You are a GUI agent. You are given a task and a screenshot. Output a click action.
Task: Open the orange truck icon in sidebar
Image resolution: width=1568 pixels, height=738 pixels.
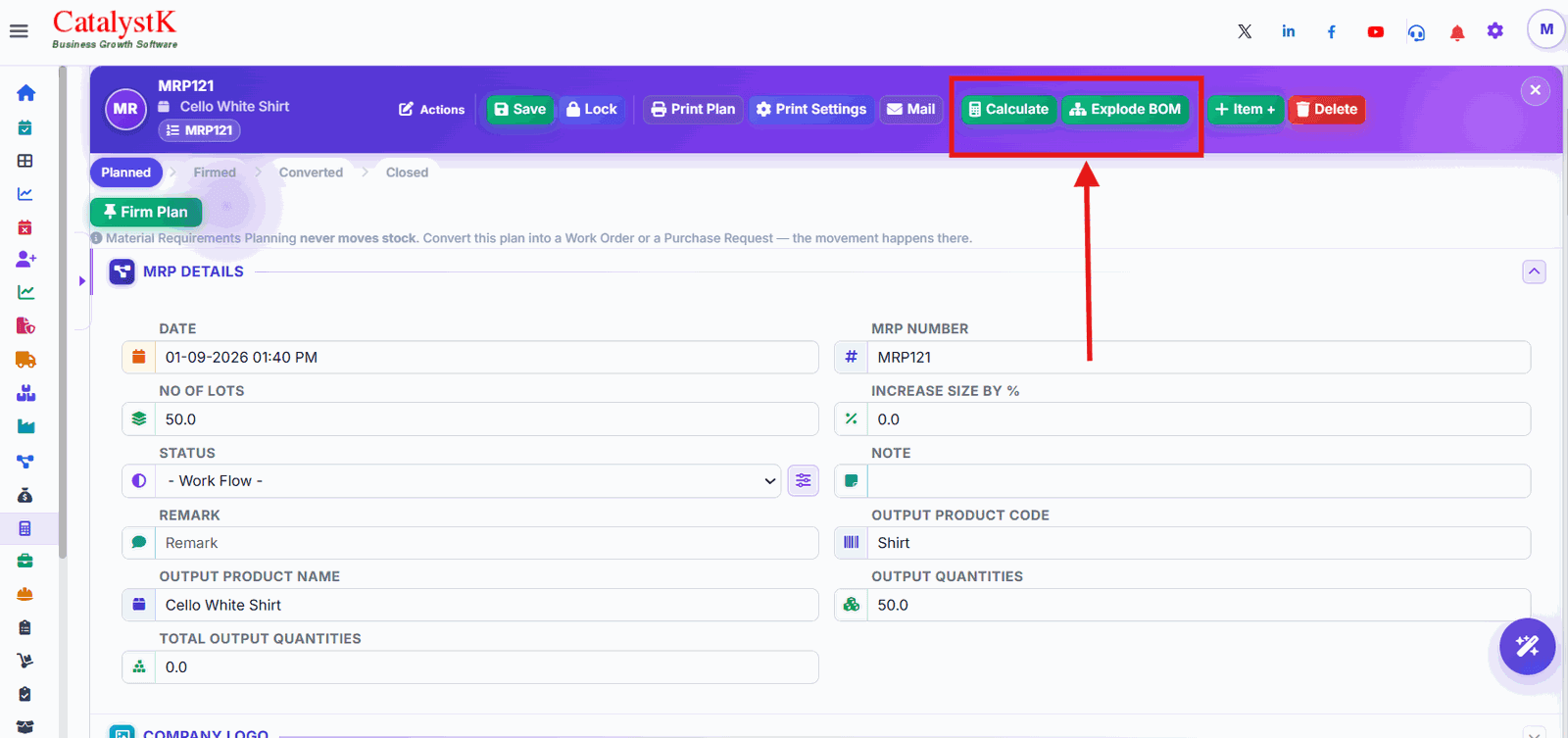tap(25, 360)
